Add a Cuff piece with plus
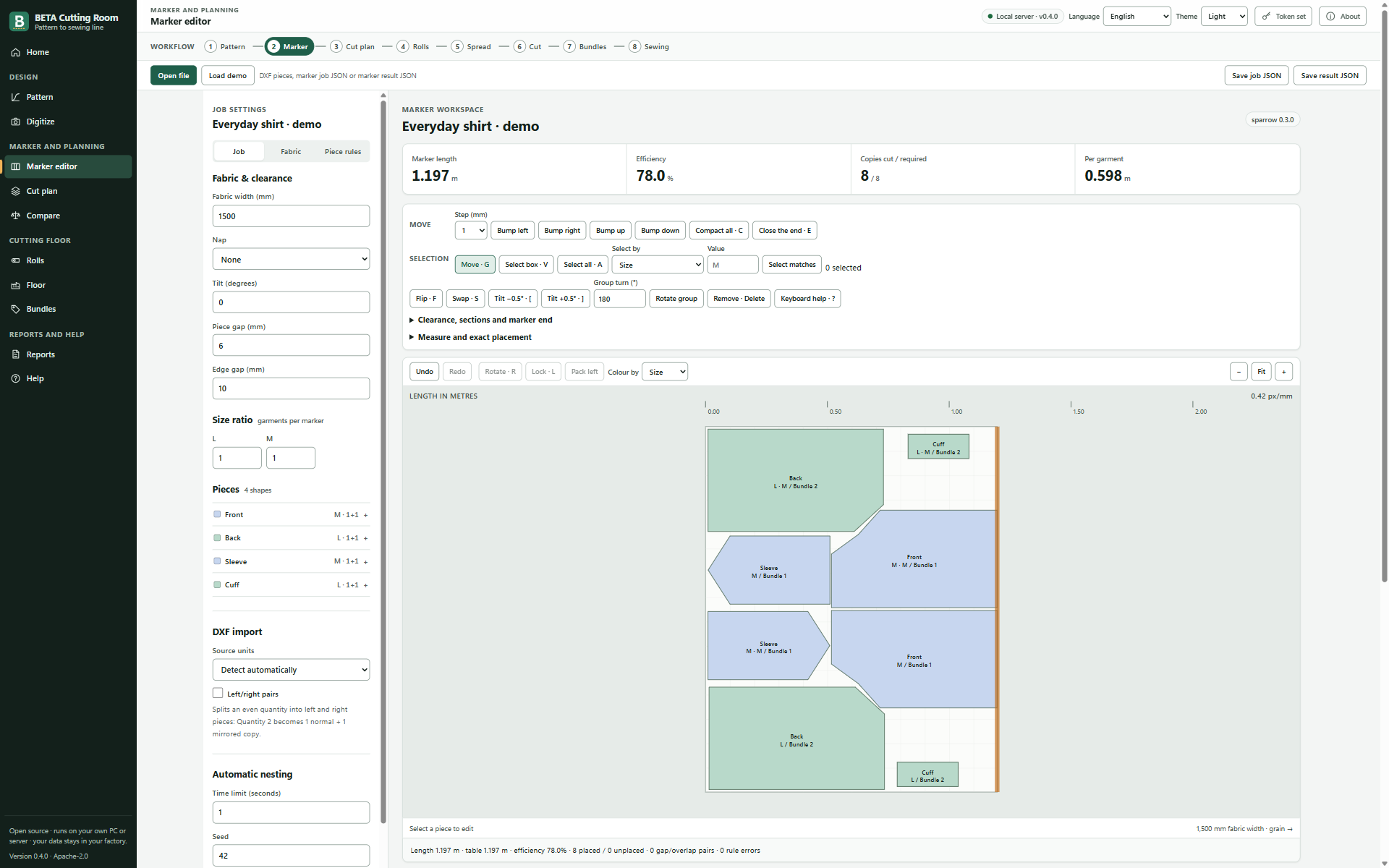Screen dimensions: 1389x868 click(365, 585)
